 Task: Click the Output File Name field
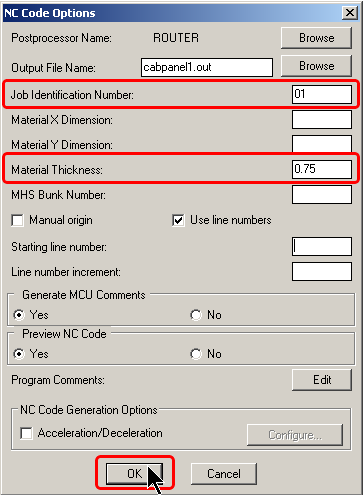coord(207,67)
